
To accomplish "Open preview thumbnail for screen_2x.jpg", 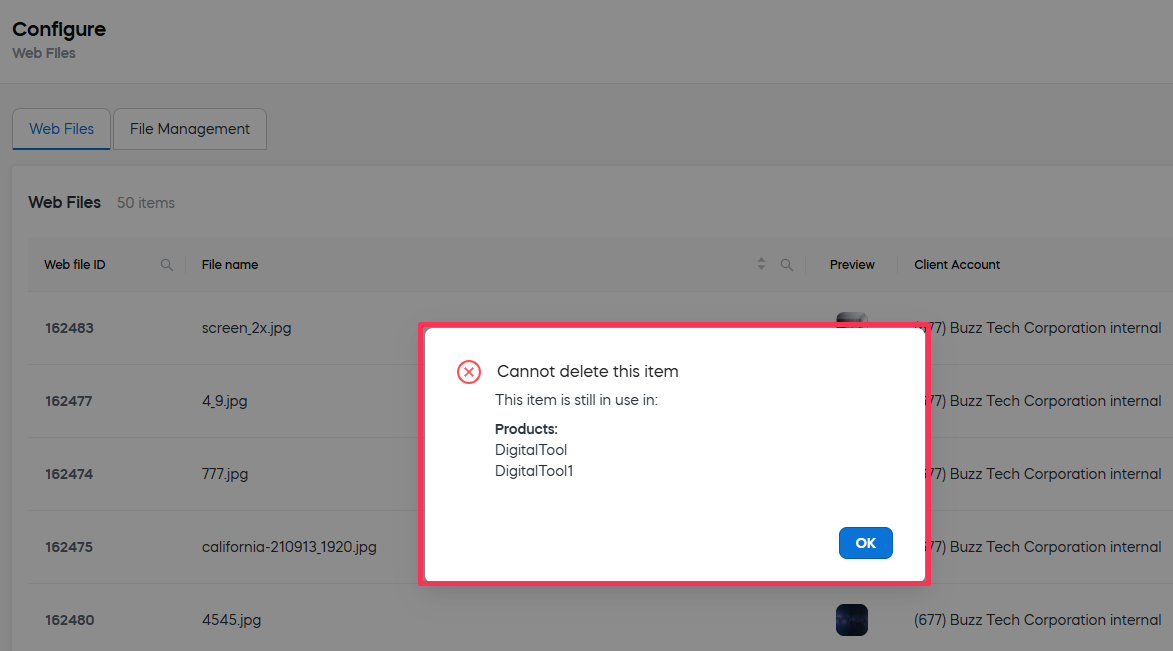I will point(851,319).
